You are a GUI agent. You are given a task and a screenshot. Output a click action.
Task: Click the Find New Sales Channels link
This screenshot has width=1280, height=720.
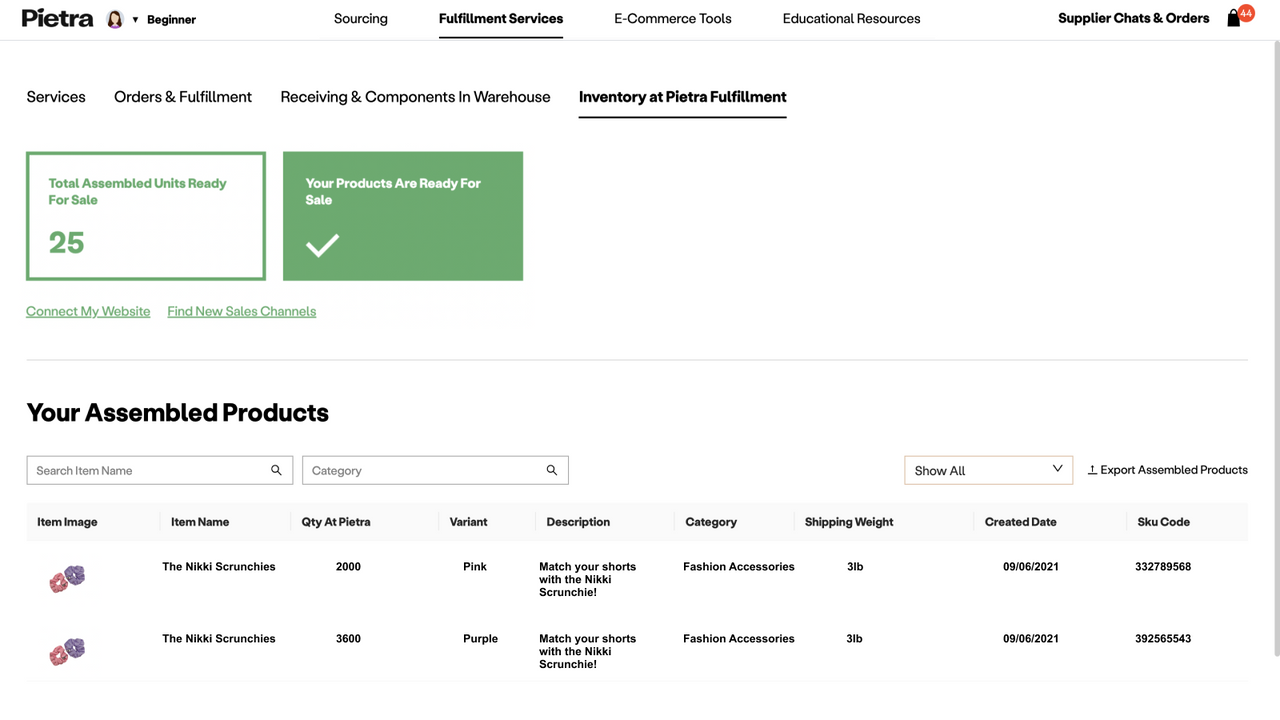click(241, 311)
